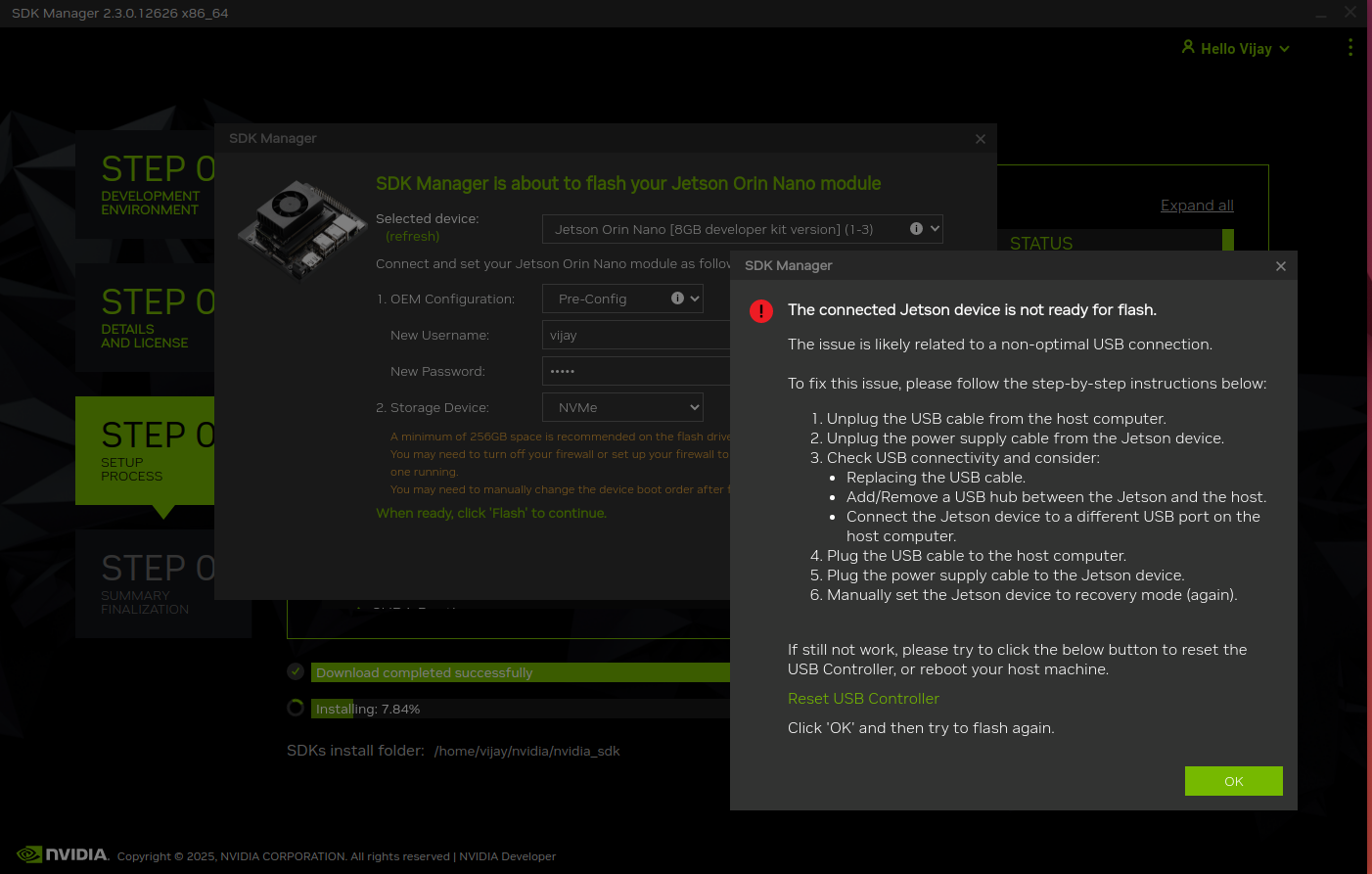Click 'The connected Jetson device is not ready for flash.'

[973, 310]
